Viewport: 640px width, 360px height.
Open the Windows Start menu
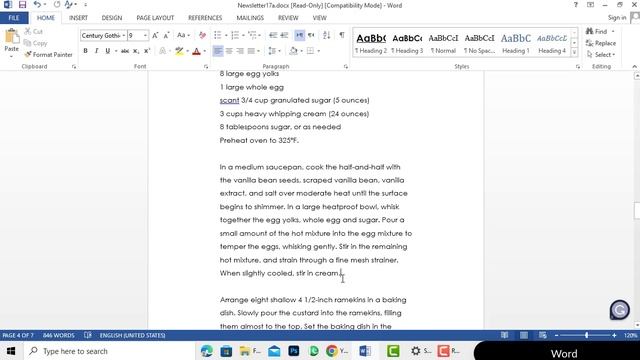[x=11, y=351]
